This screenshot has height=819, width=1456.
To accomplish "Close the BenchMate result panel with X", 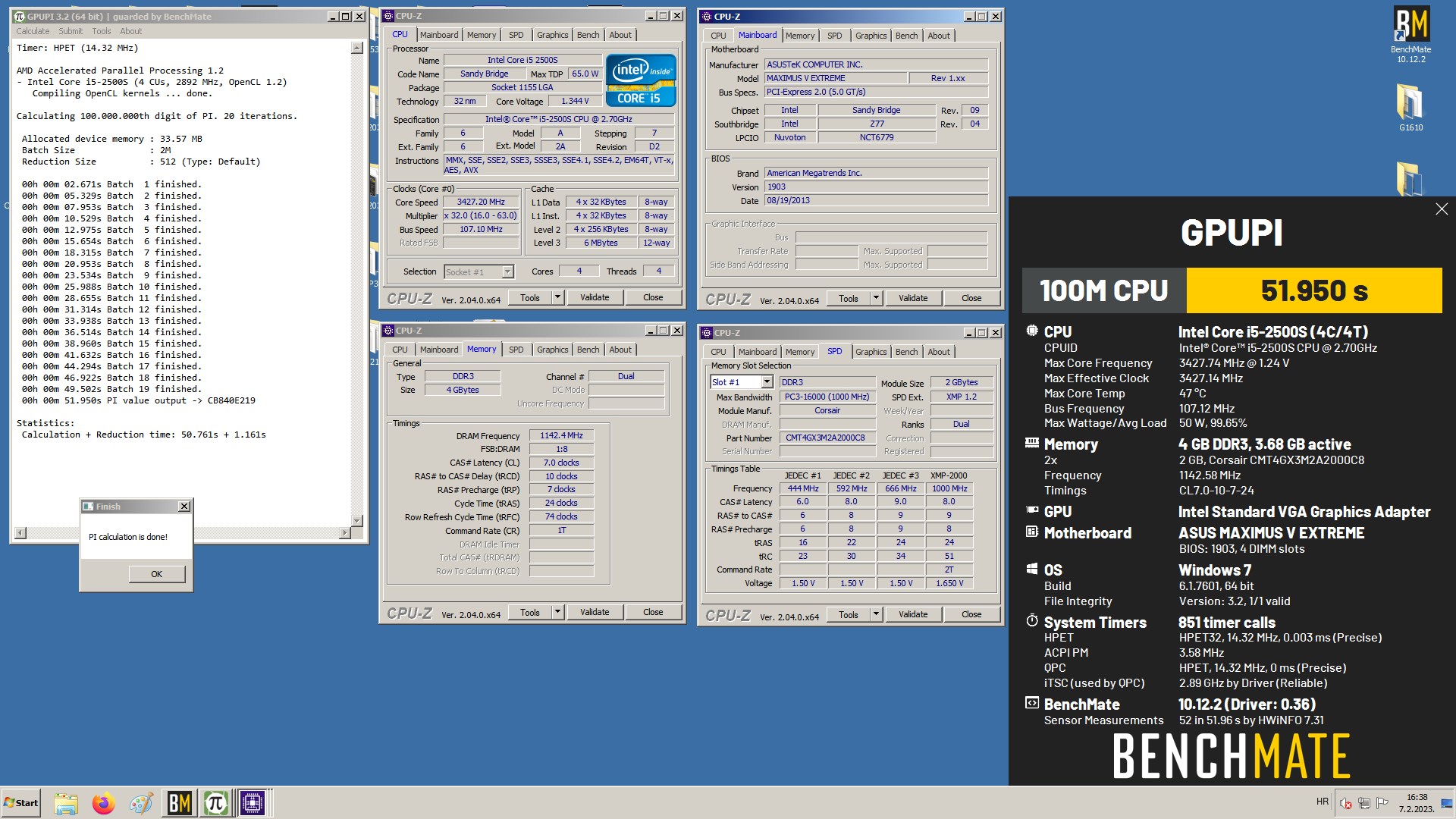I will 1442,209.
